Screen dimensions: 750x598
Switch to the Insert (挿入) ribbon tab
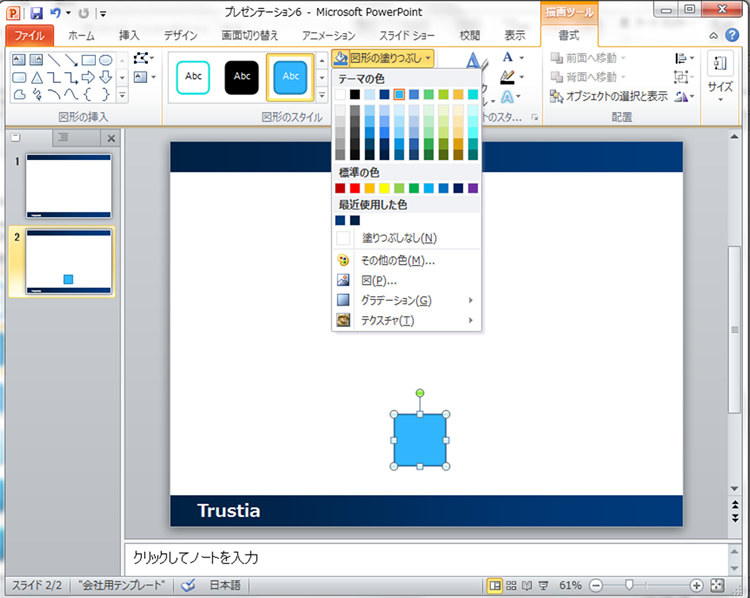[x=129, y=35]
